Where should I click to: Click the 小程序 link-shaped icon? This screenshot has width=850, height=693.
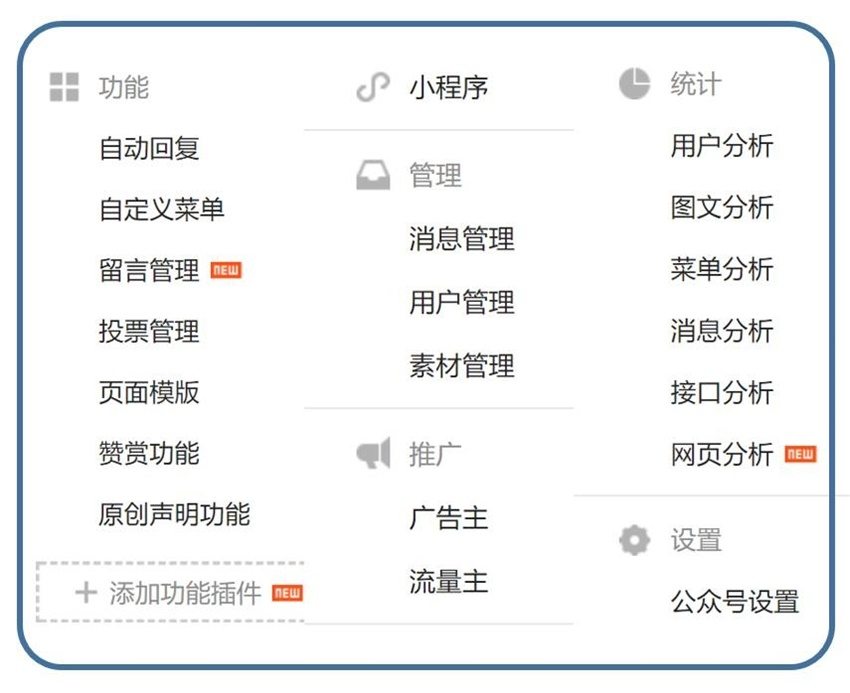pyautogui.click(x=373, y=87)
